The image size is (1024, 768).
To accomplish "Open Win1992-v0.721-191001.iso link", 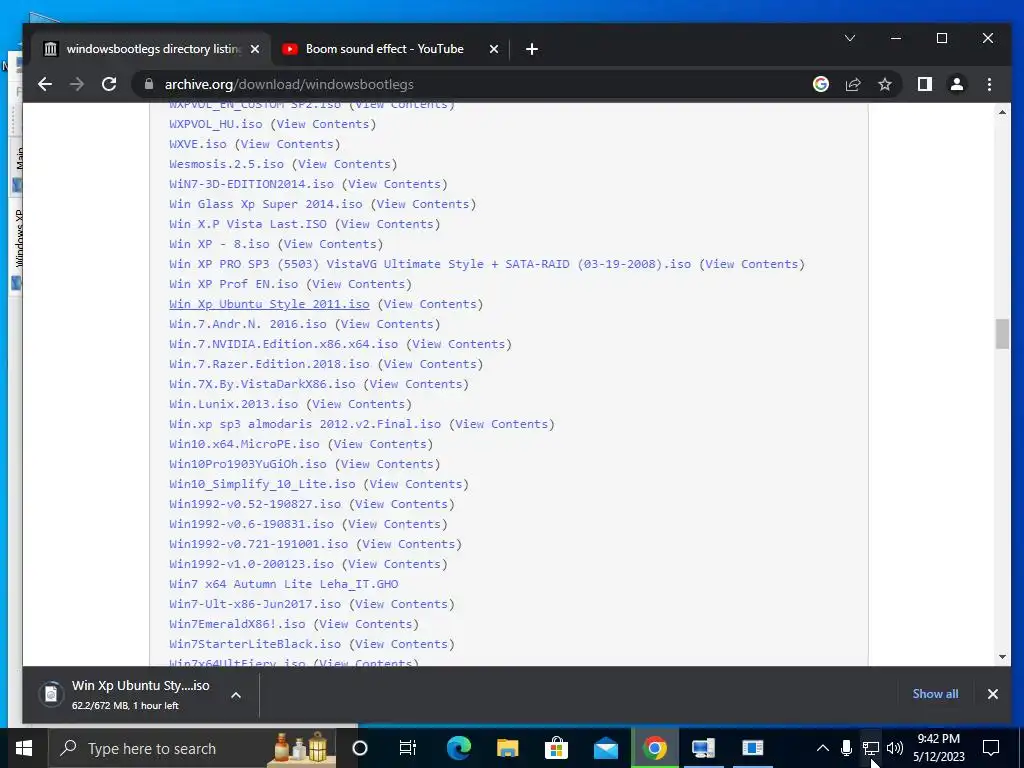I will pyautogui.click(x=259, y=544).
